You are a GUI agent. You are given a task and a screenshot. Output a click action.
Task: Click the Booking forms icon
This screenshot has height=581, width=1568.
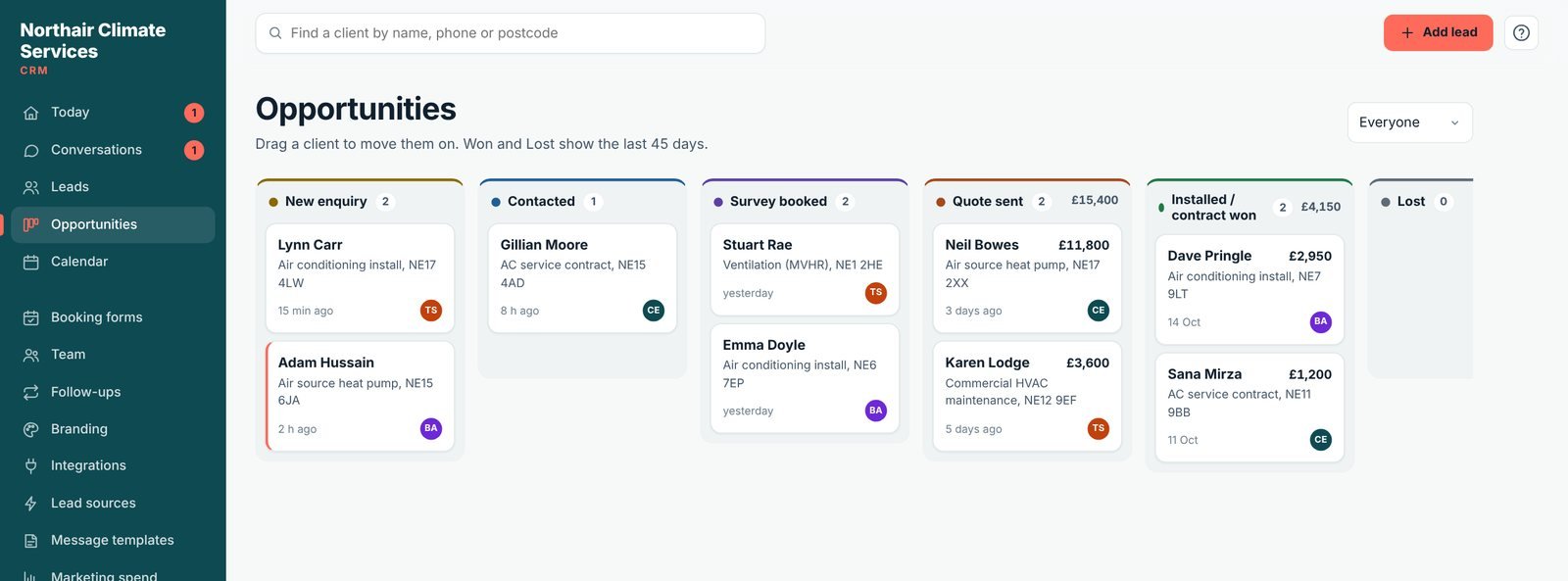click(31, 317)
